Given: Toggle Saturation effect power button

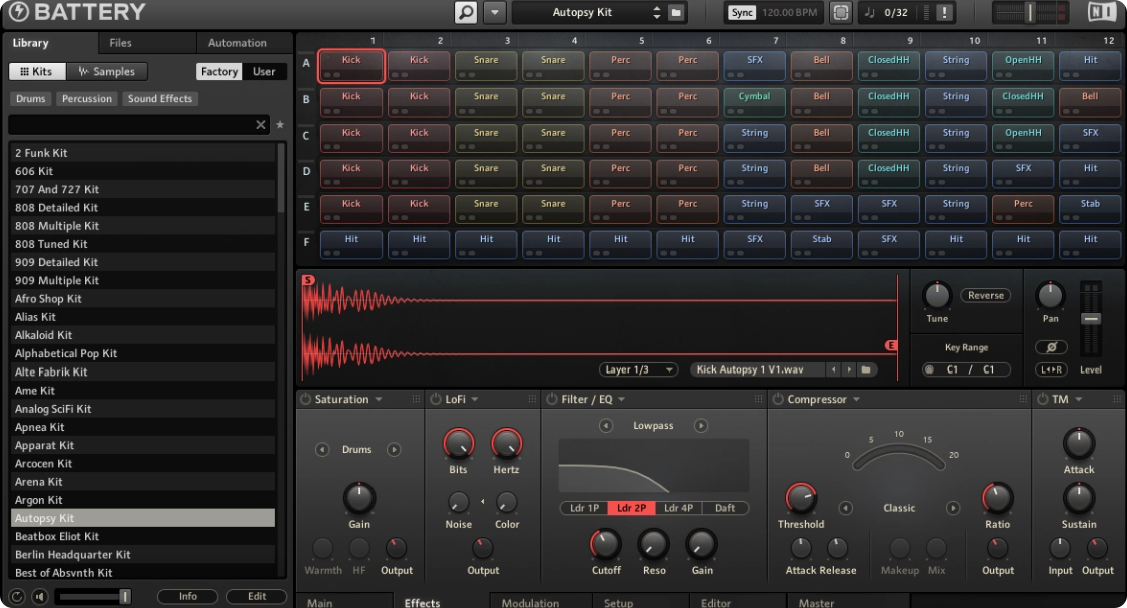Looking at the screenshot, I should click(305, 399).
